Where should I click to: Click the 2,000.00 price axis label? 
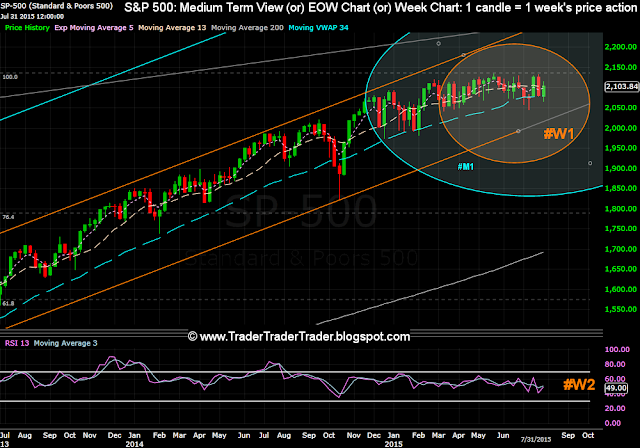(621, 128)
